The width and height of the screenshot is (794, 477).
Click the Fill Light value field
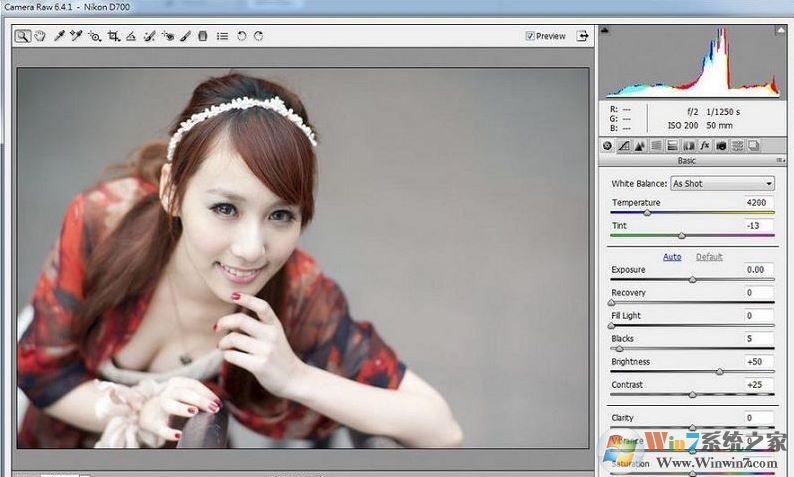759,315
